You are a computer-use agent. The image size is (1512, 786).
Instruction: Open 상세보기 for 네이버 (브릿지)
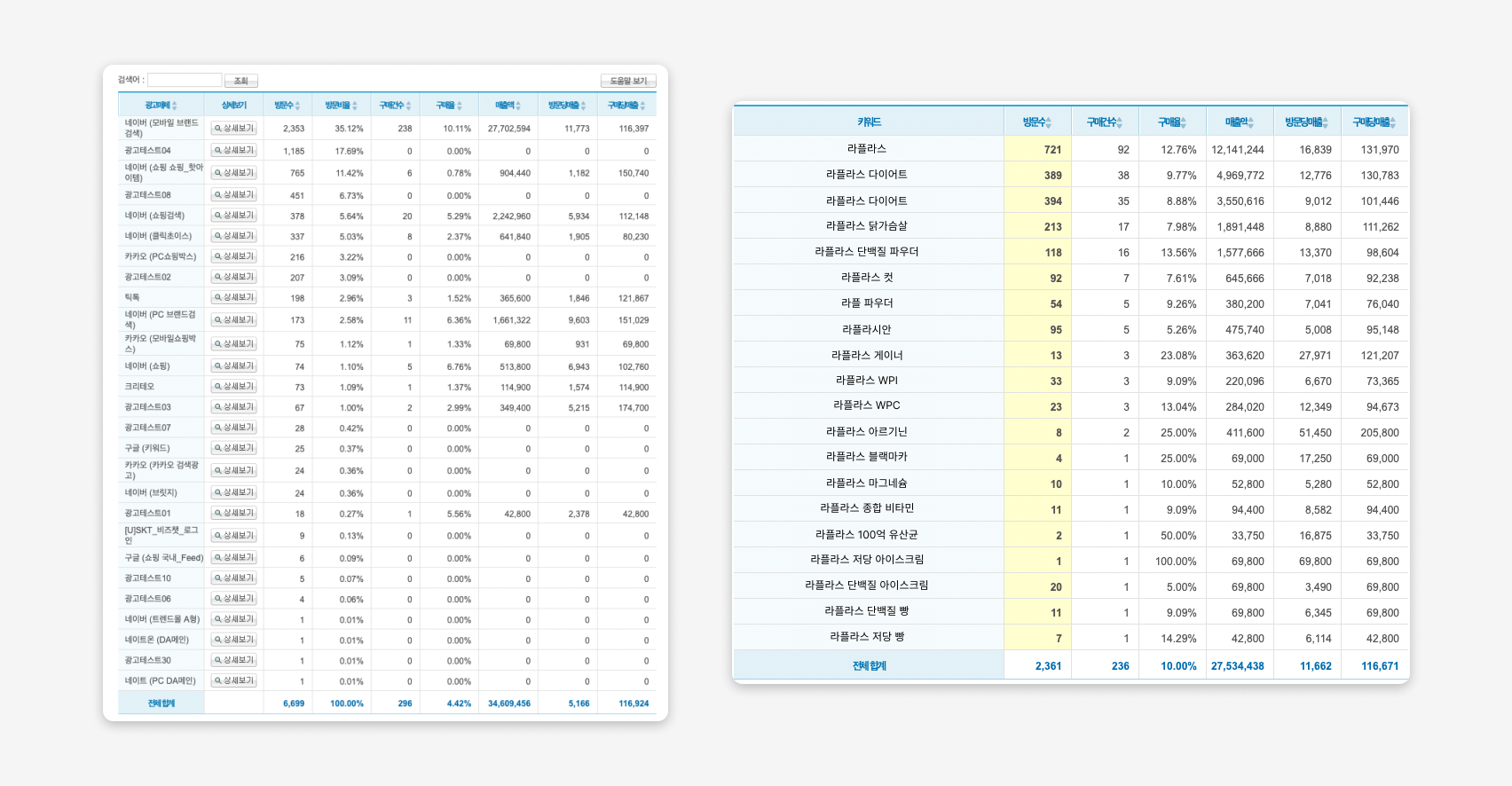(x=233, y=492)
